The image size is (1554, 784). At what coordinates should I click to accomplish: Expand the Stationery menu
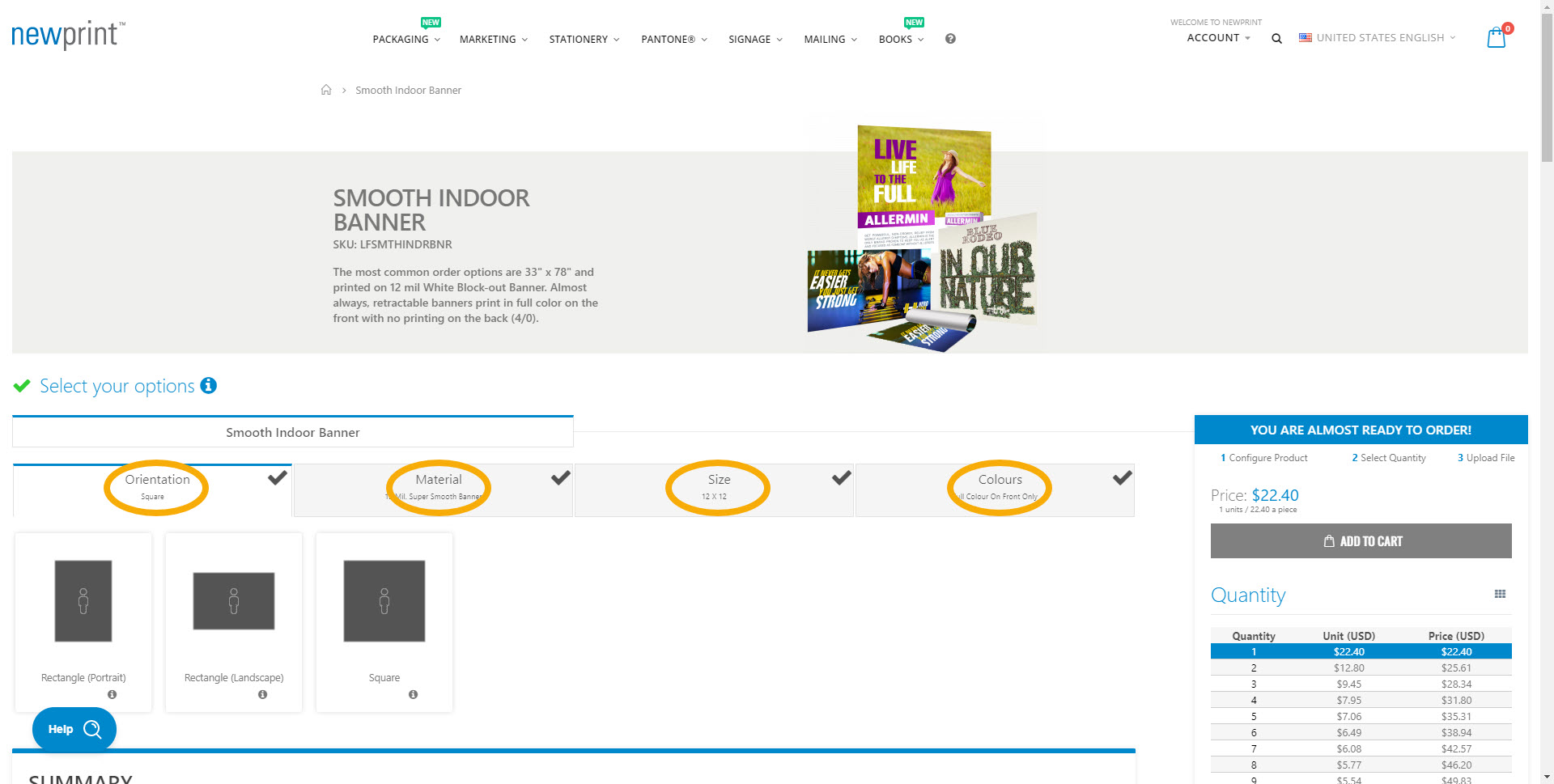pos(584,39)
